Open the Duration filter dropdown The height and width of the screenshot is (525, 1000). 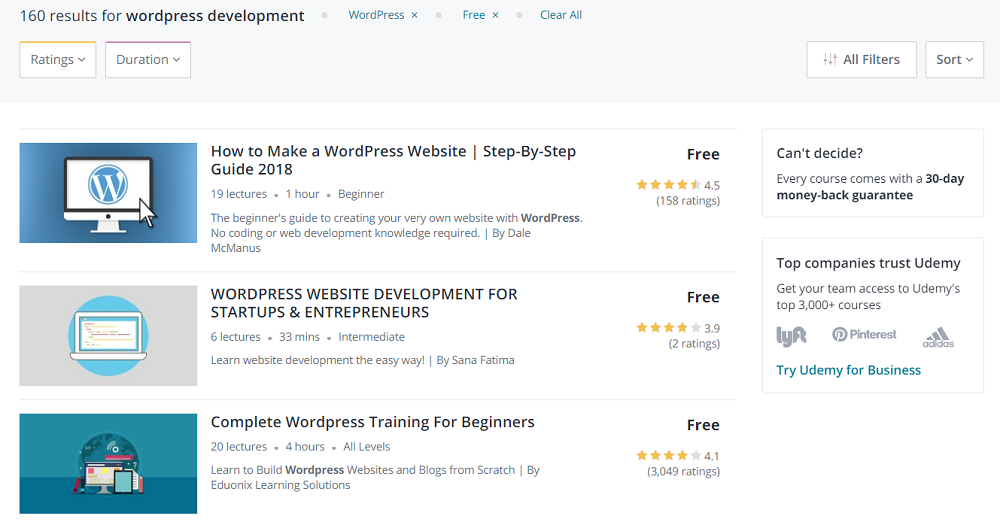tap(147, 60)
